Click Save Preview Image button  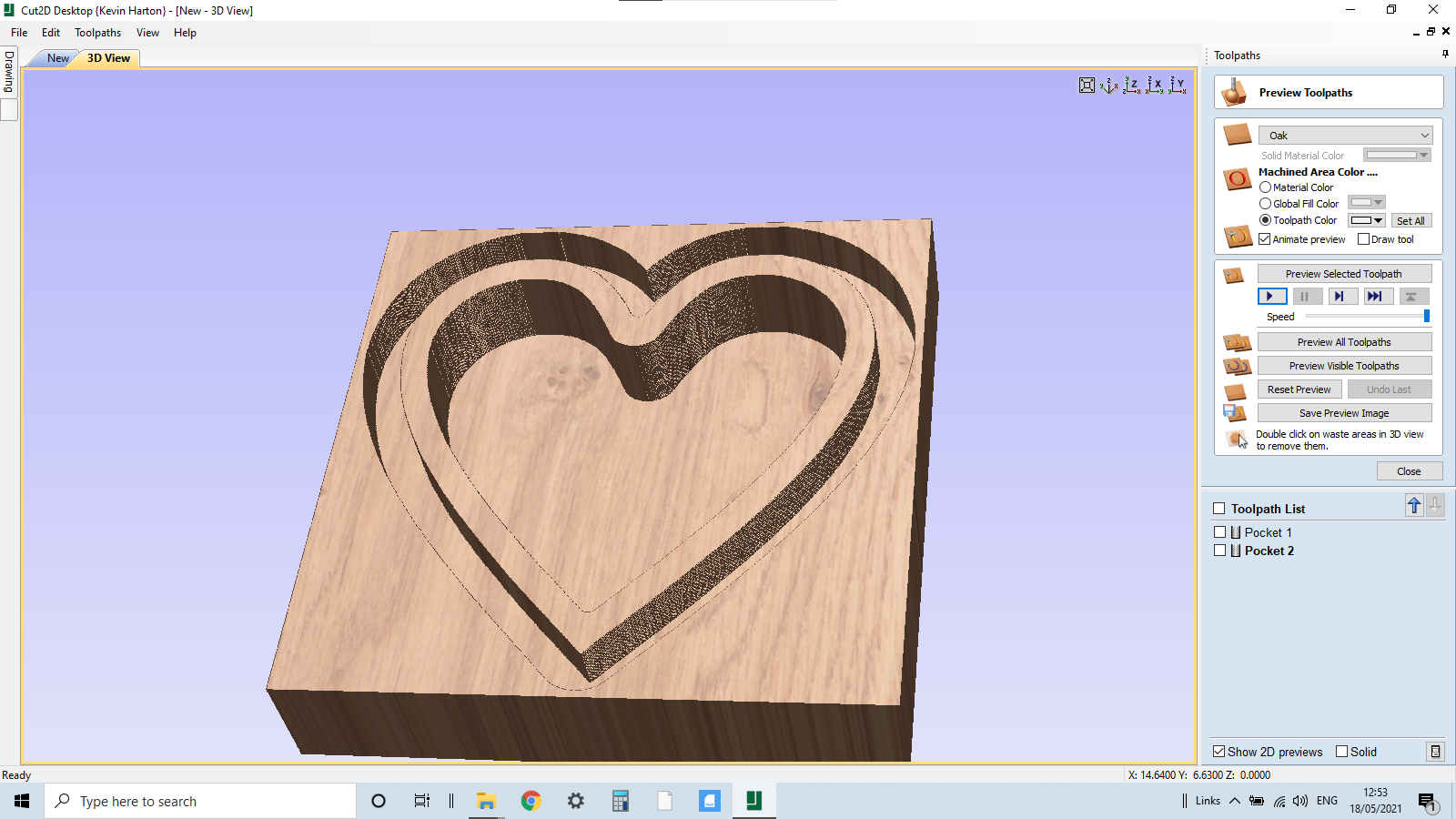pos(1344,413)
